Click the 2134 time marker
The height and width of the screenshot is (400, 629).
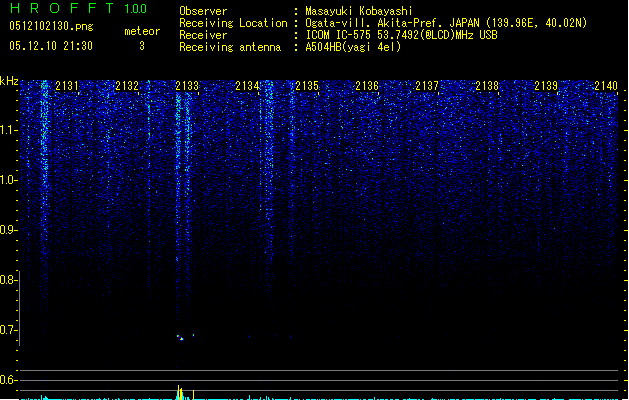(247, 86)
